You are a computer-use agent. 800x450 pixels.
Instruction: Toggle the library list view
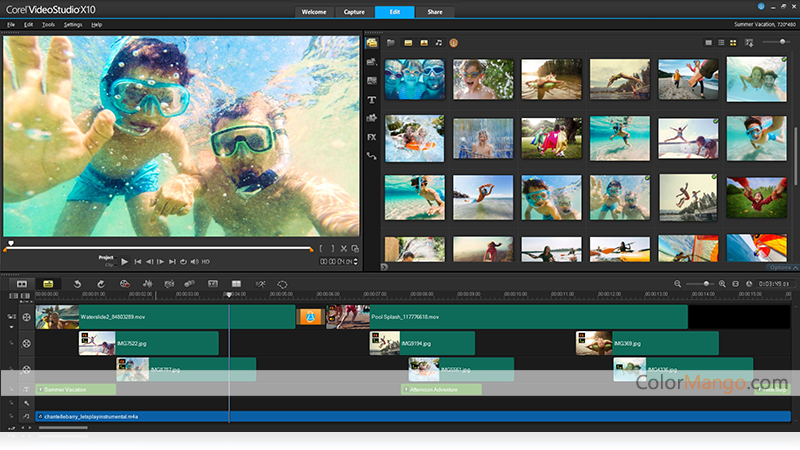721,43
